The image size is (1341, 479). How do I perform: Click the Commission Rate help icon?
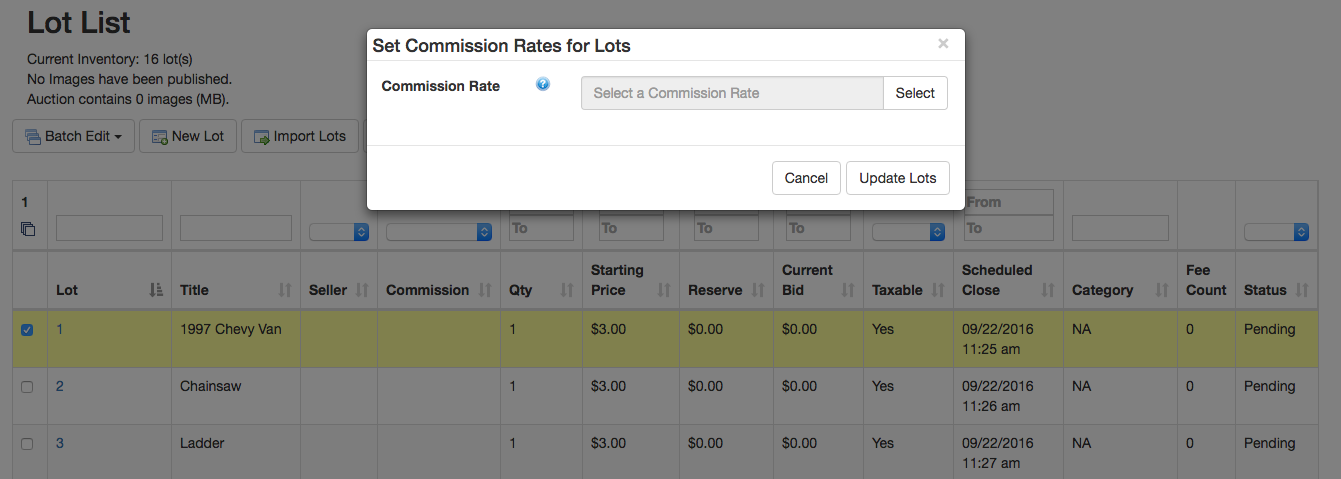543,85
